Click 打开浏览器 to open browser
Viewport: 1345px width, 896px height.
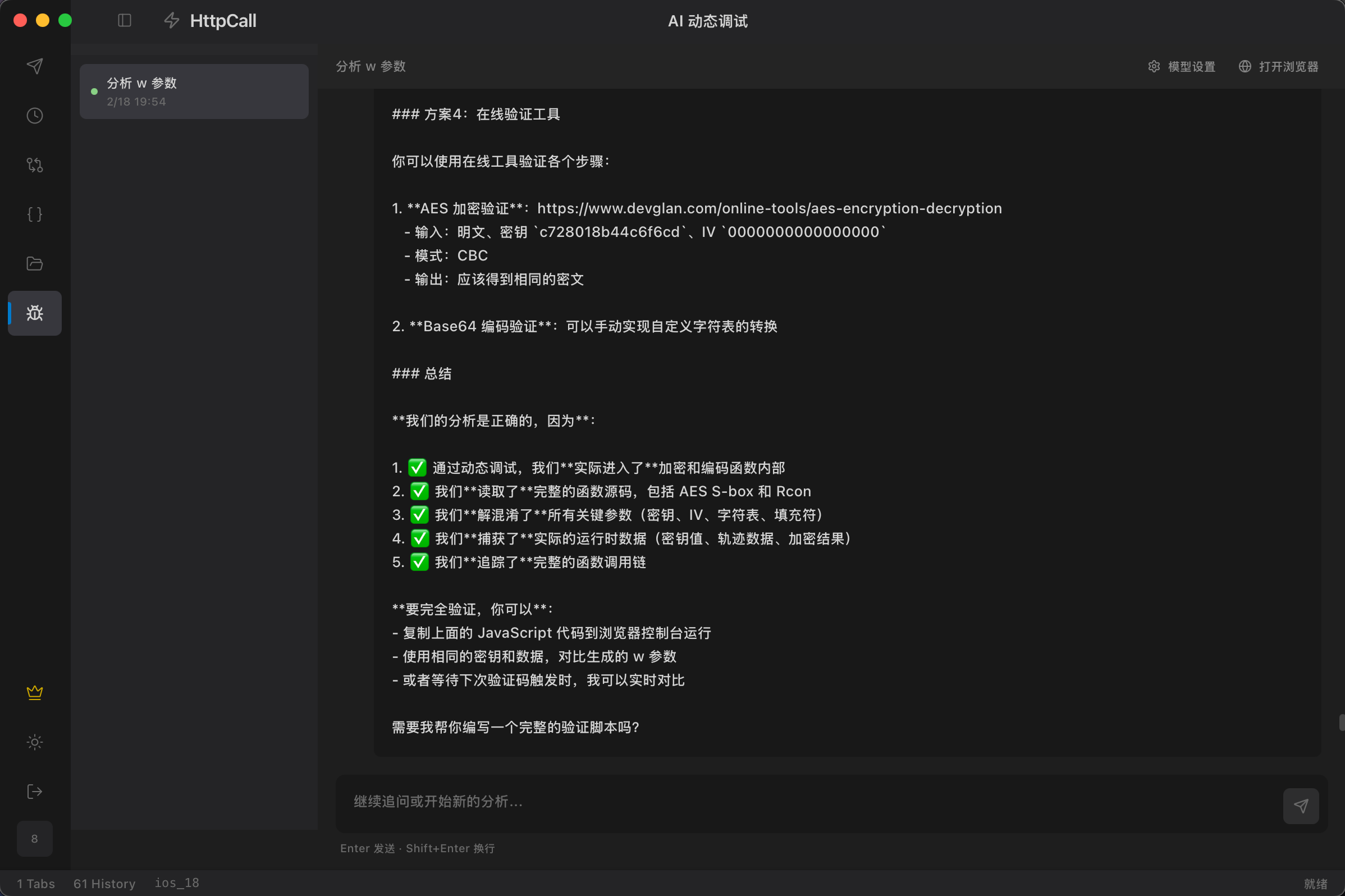point(1279,66)
